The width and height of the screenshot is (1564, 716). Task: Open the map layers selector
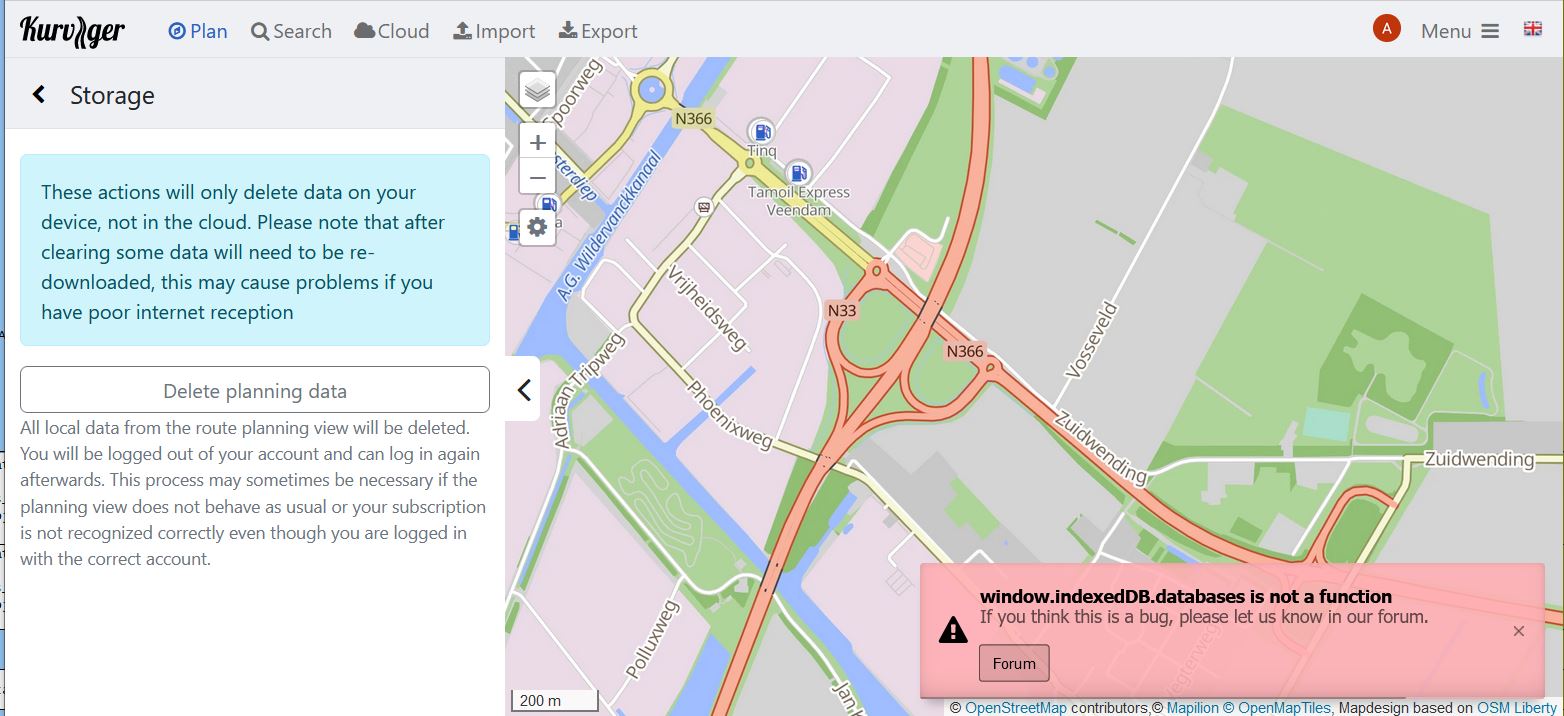(538, 91)
